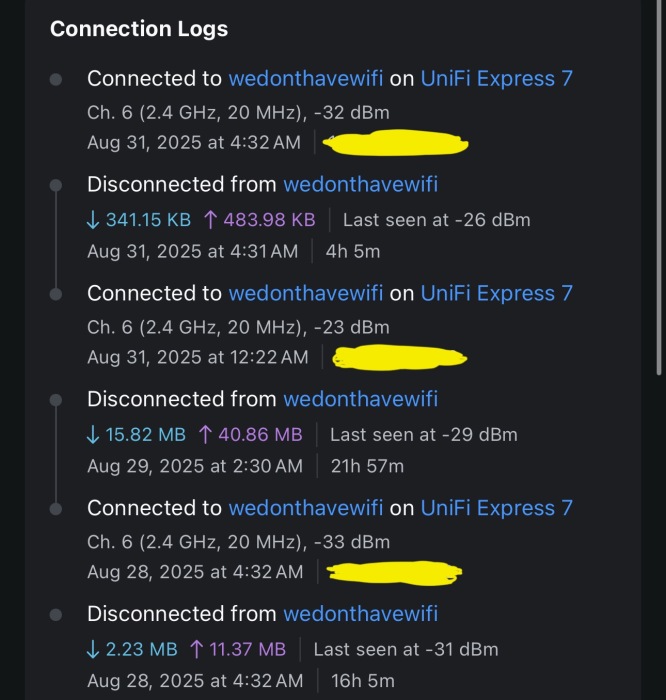Click the download arrow beside 15.82 MB
Screen dimensions: 666x700
93,435
